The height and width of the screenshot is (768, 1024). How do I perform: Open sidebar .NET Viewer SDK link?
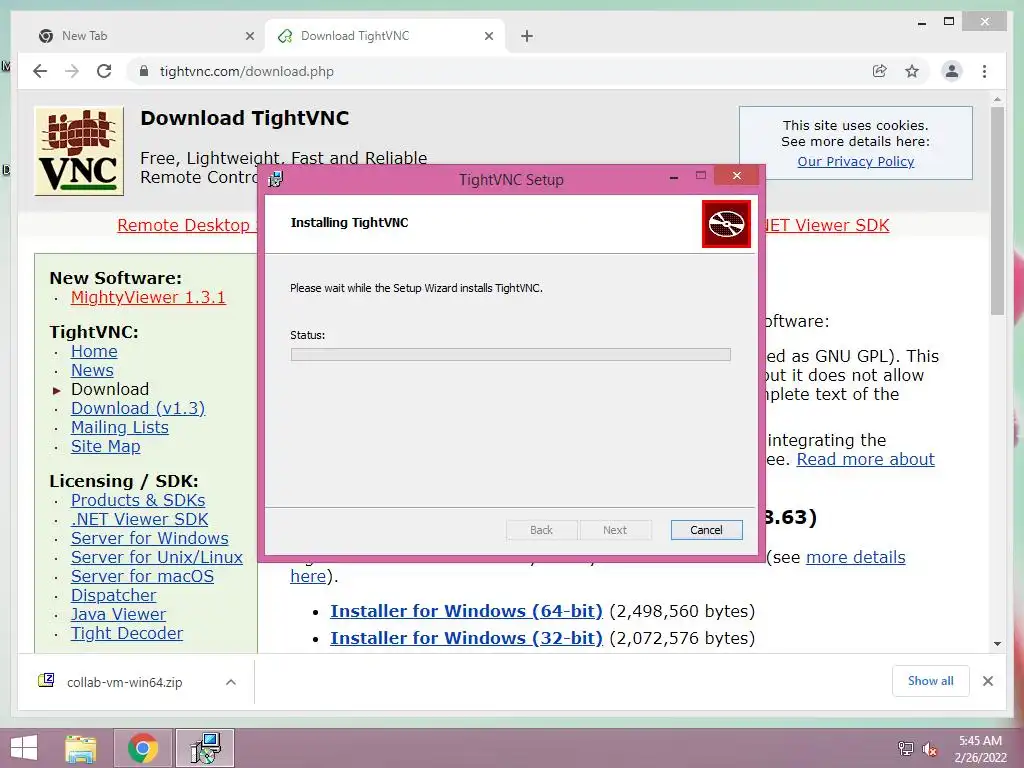pyautogui.click(x=140, y=519)
